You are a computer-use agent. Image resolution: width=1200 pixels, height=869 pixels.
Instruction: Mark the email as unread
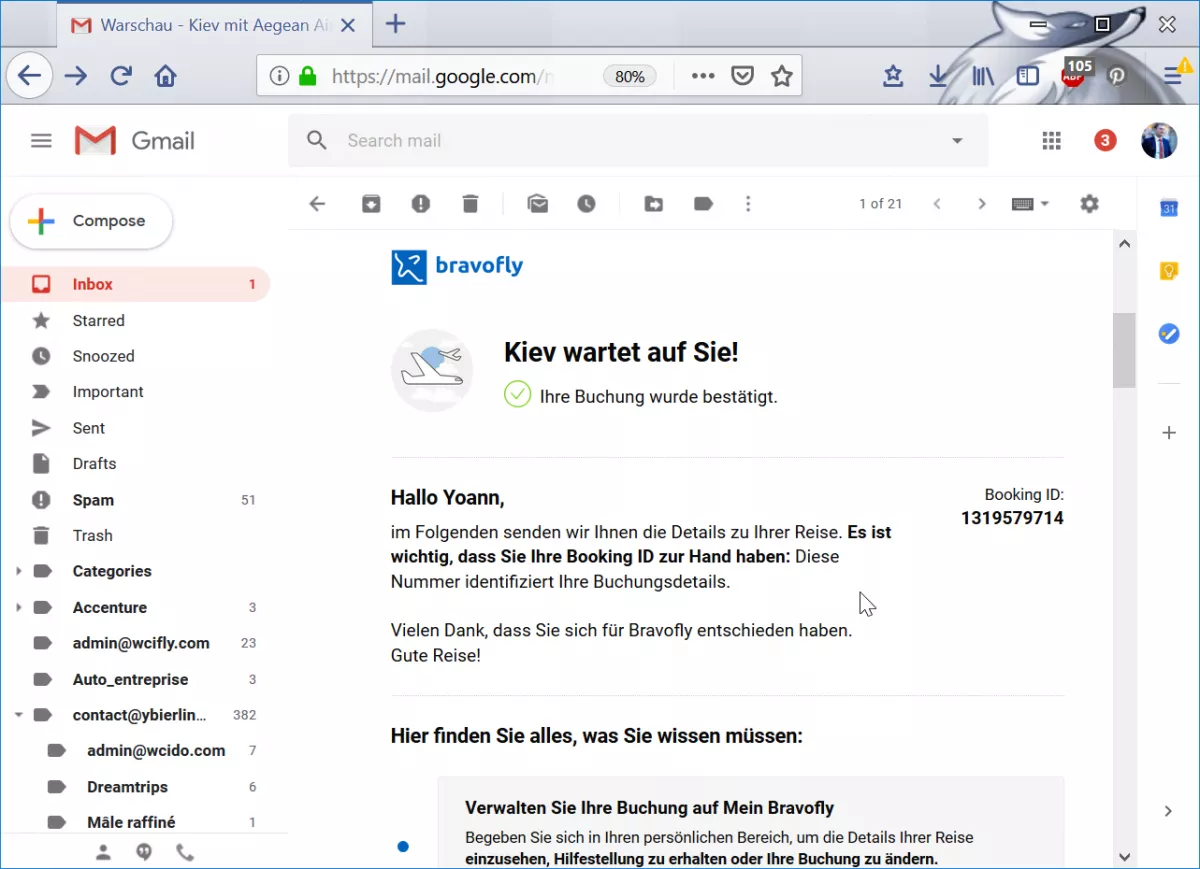pyautogui.click(x=538, y=204)
